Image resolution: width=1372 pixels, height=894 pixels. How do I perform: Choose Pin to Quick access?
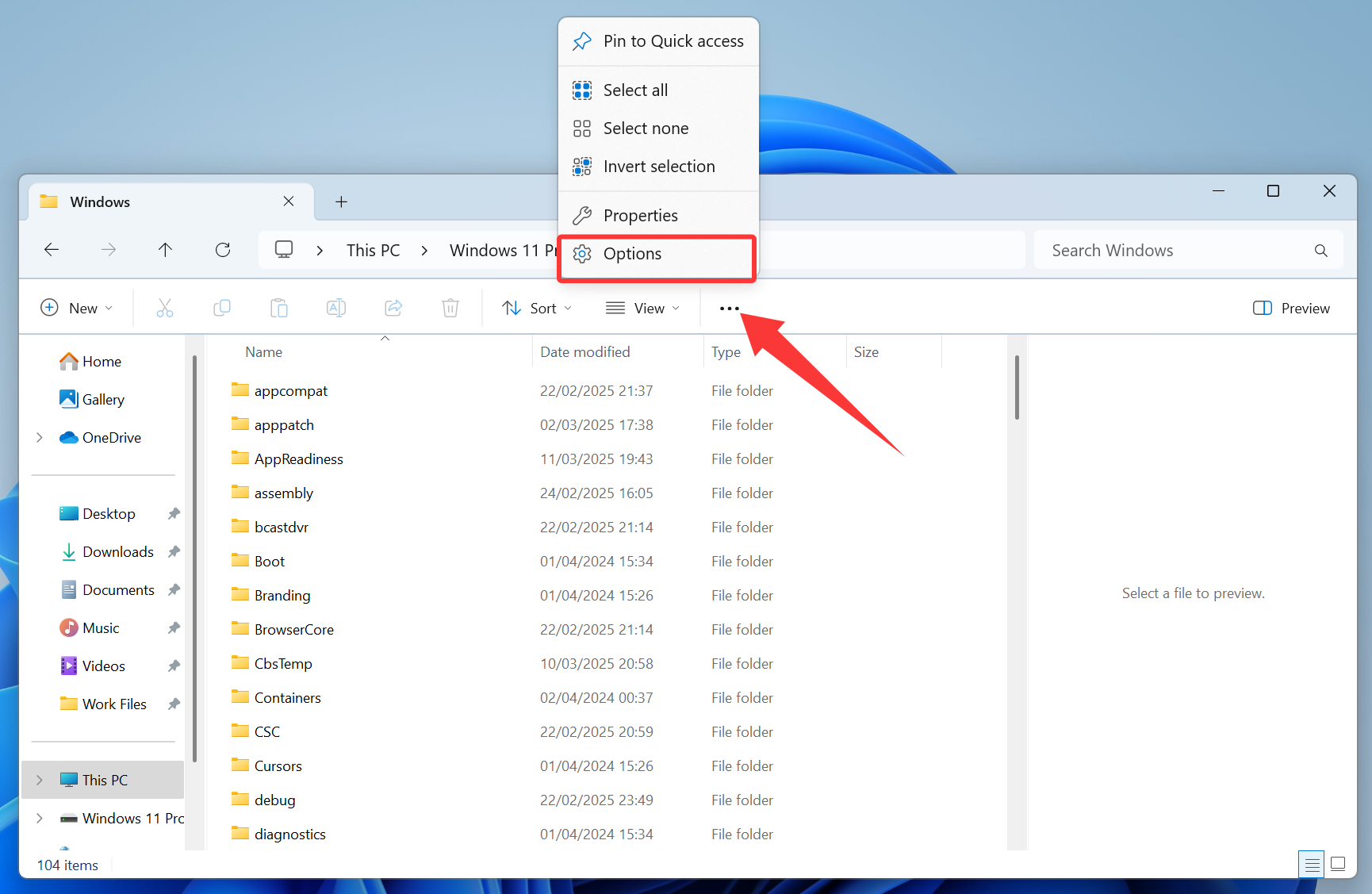[658, 41]
